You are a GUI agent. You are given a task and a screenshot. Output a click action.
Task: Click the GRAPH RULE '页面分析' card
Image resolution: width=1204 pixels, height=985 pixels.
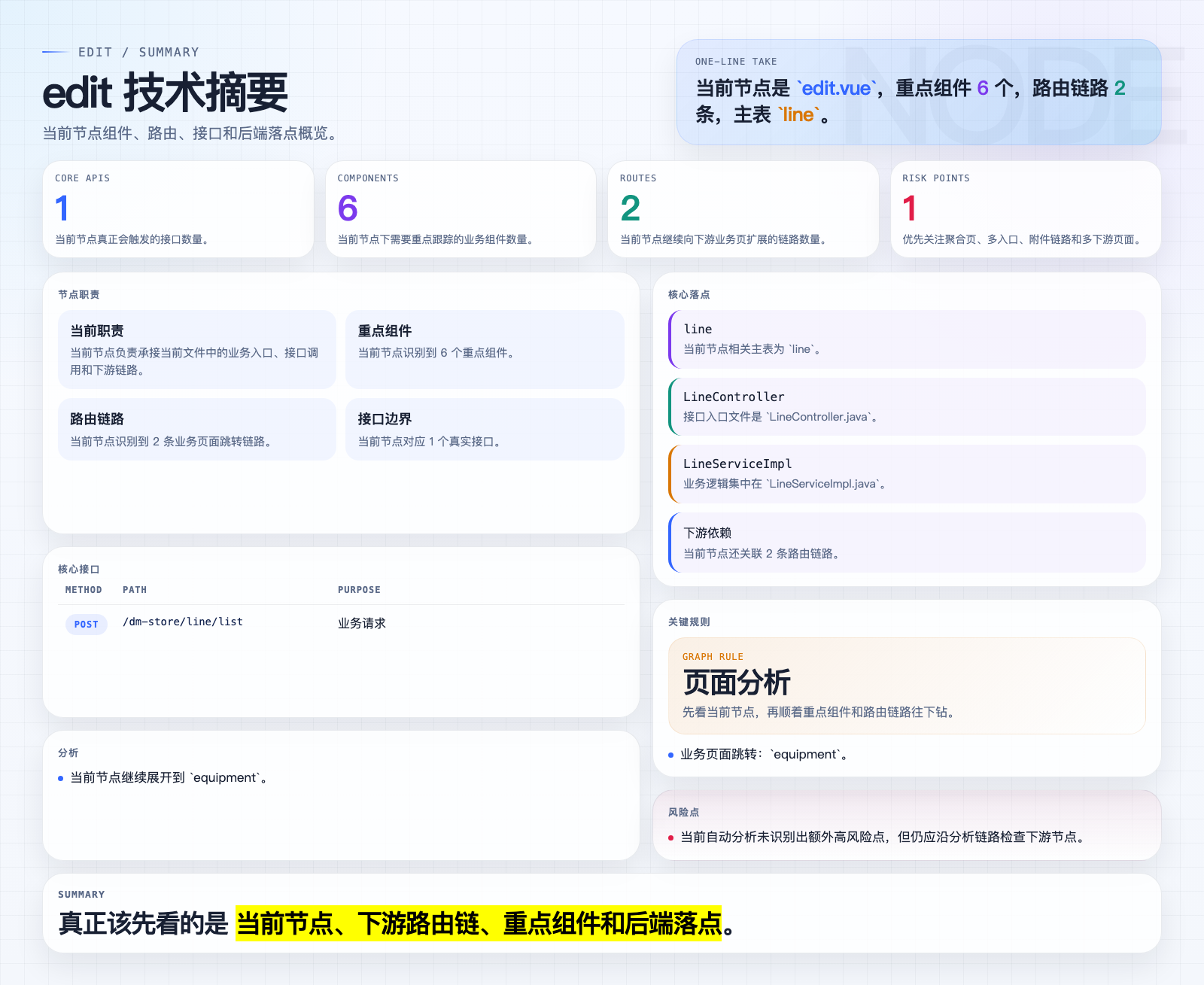[x=907, y=686]
